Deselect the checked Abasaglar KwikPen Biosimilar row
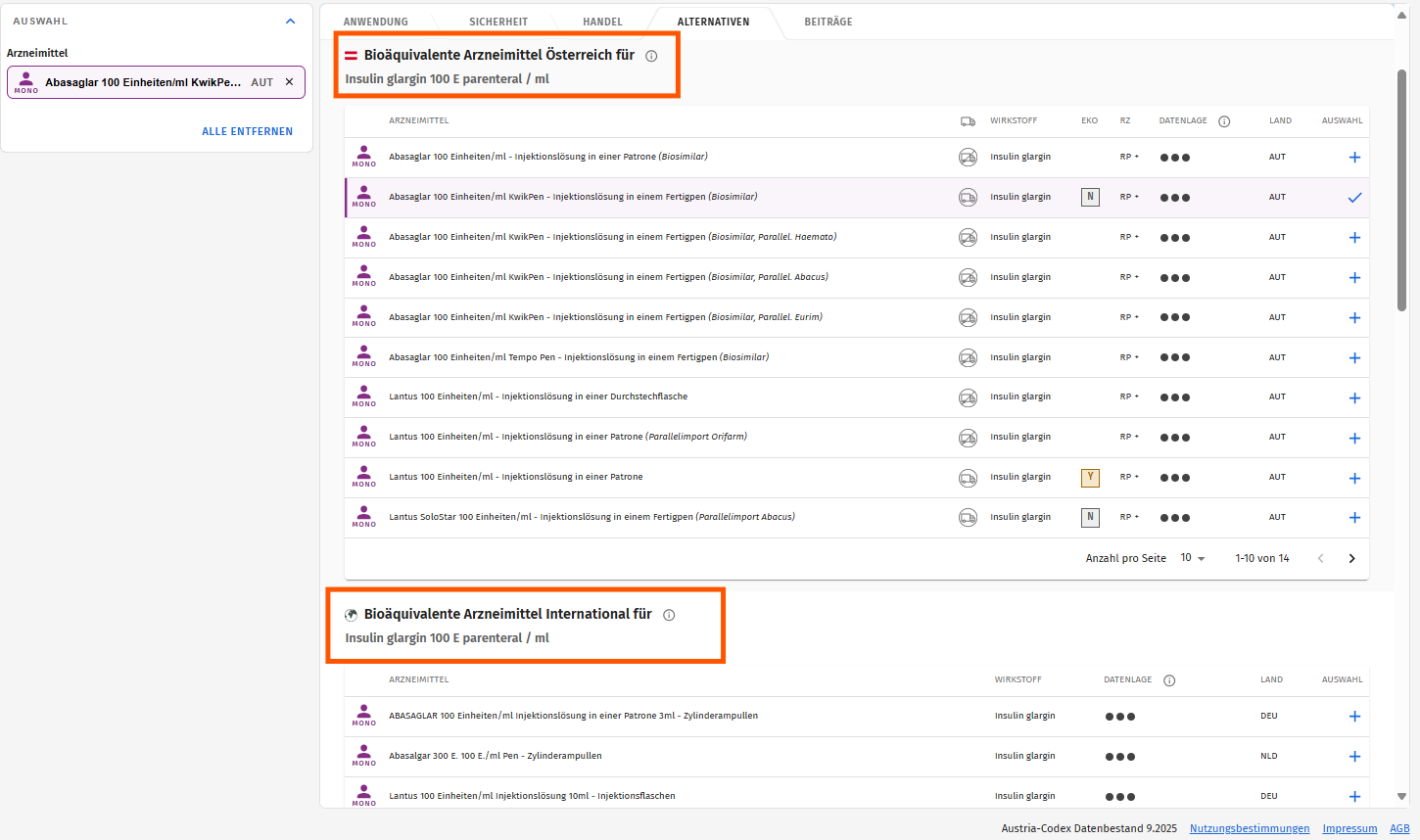Viewport: 1420px width, 840px height. pyautogui.click(x=1354, y=198)
